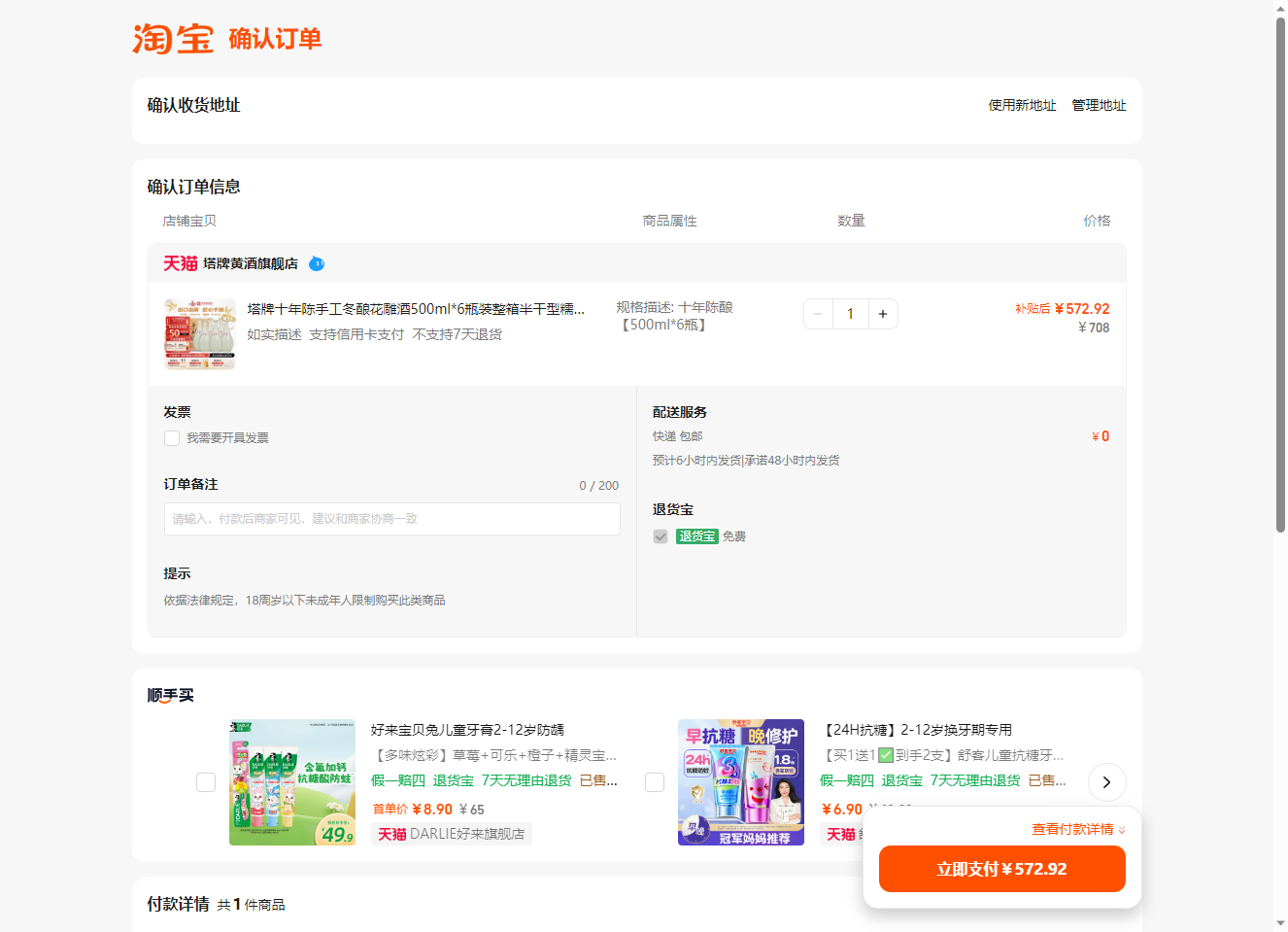Open the 早抗糖 晚修护 toothpaste thumbnail
This screenshot has height=932, width=1288.
[x=741, y=782]
